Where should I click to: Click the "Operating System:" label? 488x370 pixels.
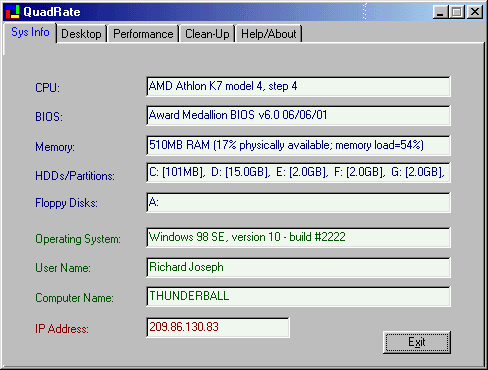[78, 239]
